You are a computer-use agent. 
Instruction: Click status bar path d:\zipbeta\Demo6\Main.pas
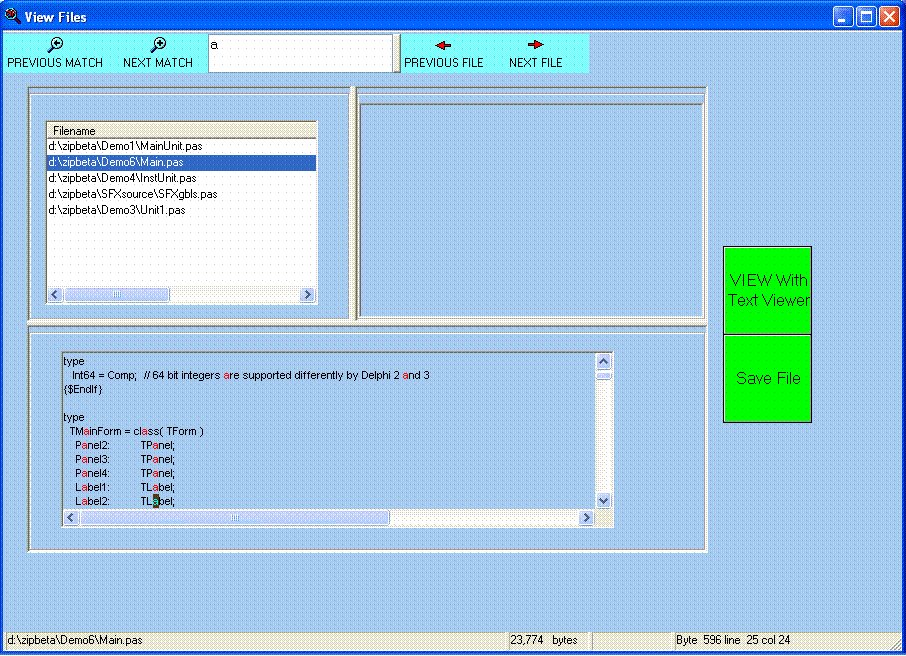click(75, 640)
